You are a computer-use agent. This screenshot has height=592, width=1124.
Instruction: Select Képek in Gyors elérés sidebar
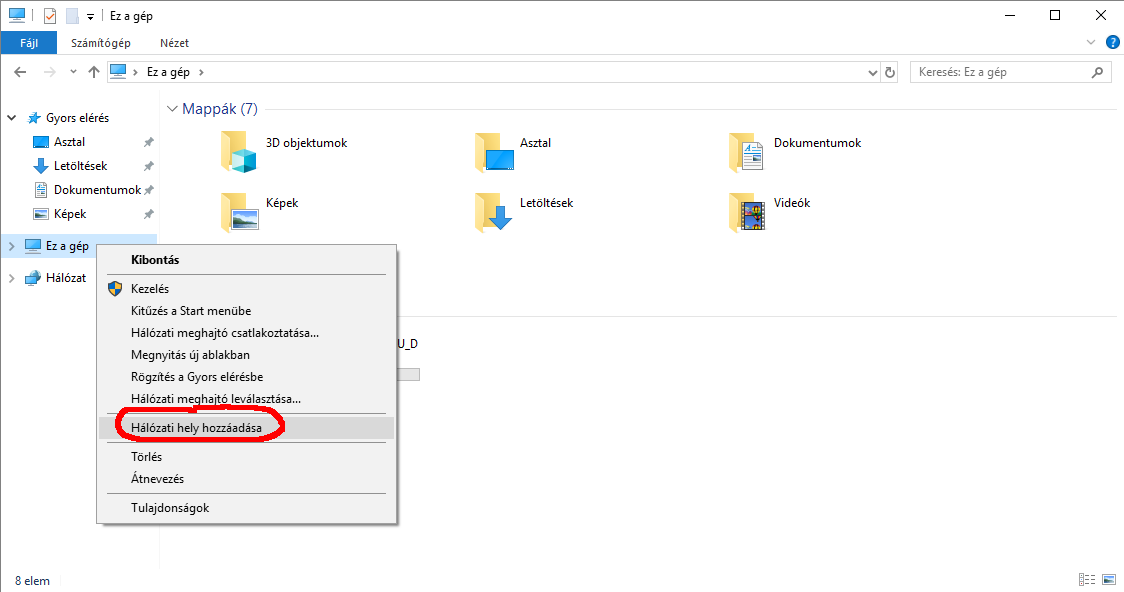[70, 214]
